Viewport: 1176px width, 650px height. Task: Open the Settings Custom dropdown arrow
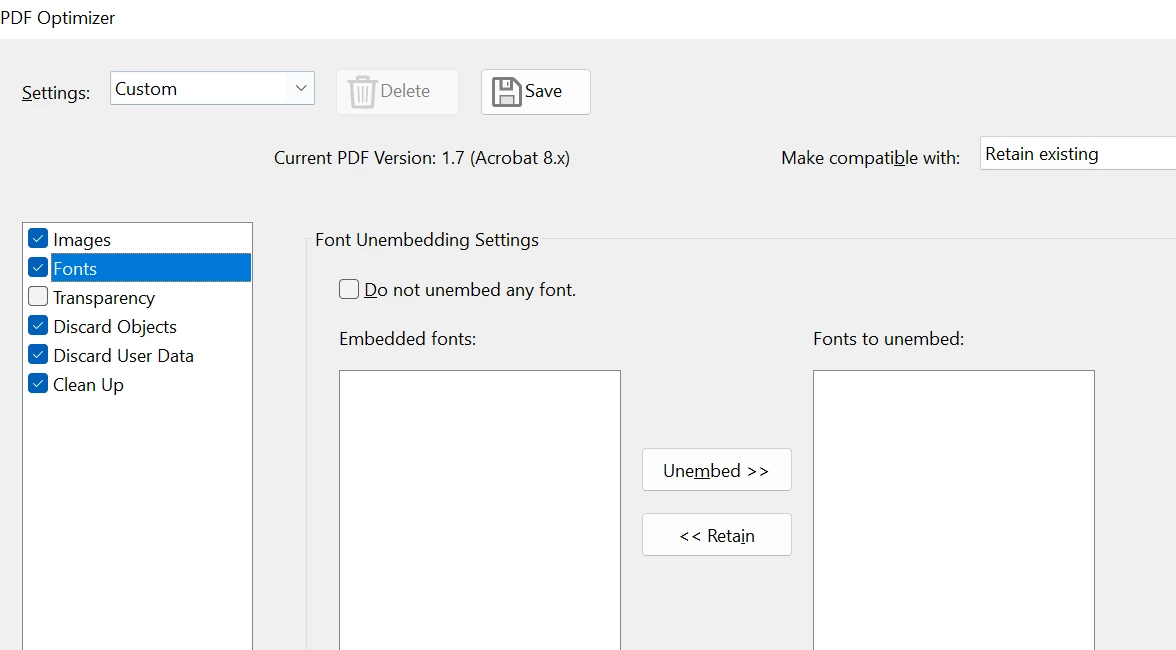tap(301, 88)
